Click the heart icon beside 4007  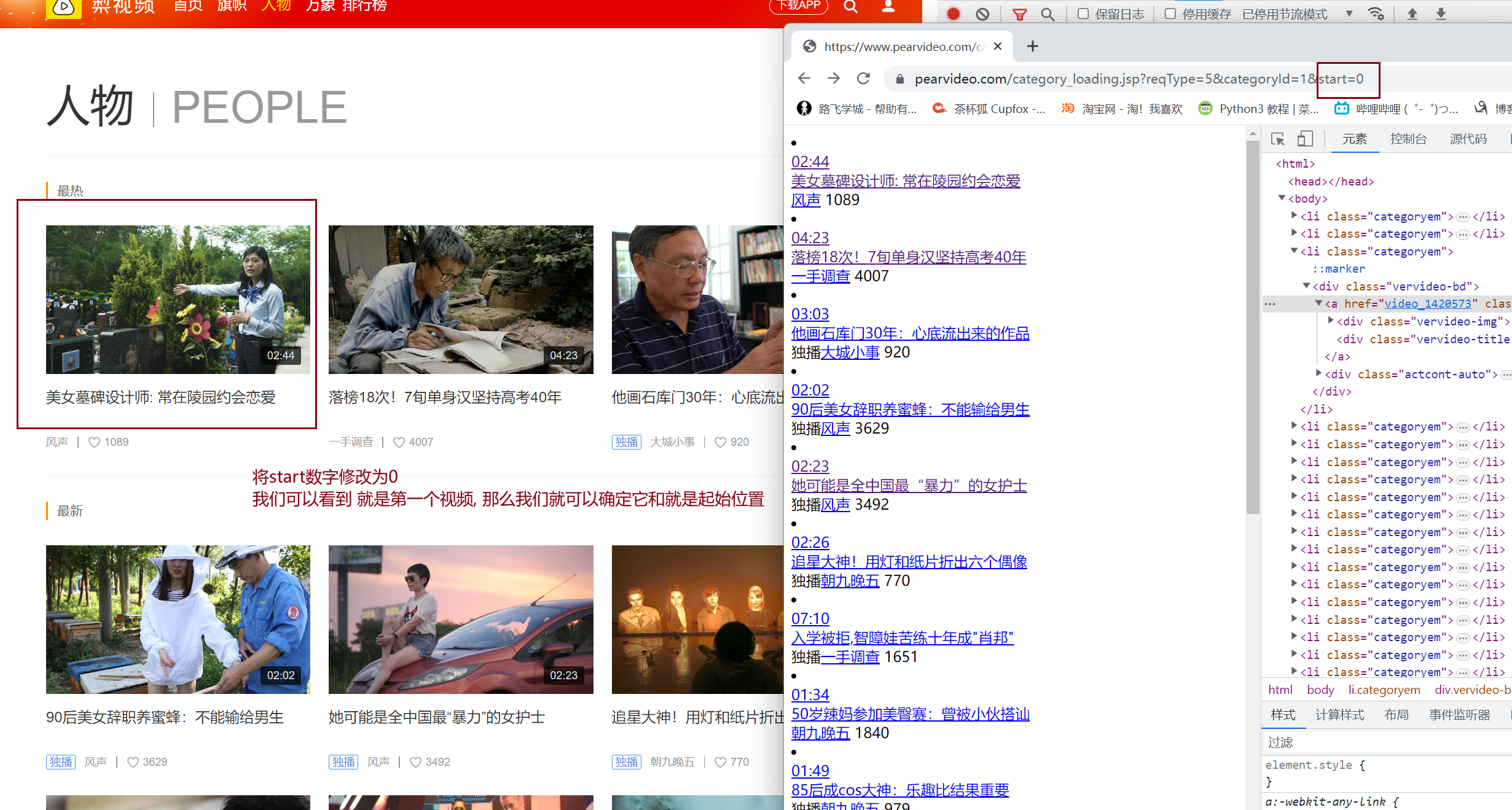coord(399,442)
